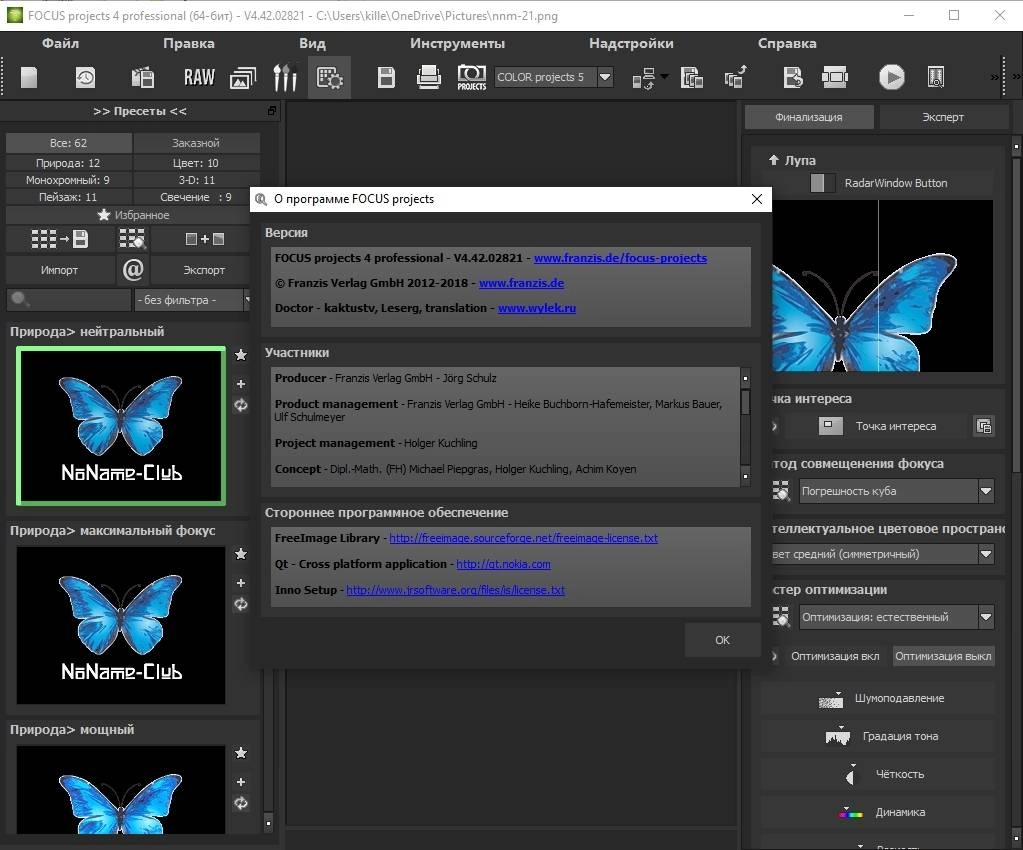
Task: Open the FreeImage license link
Action: [x=523, y=538]
